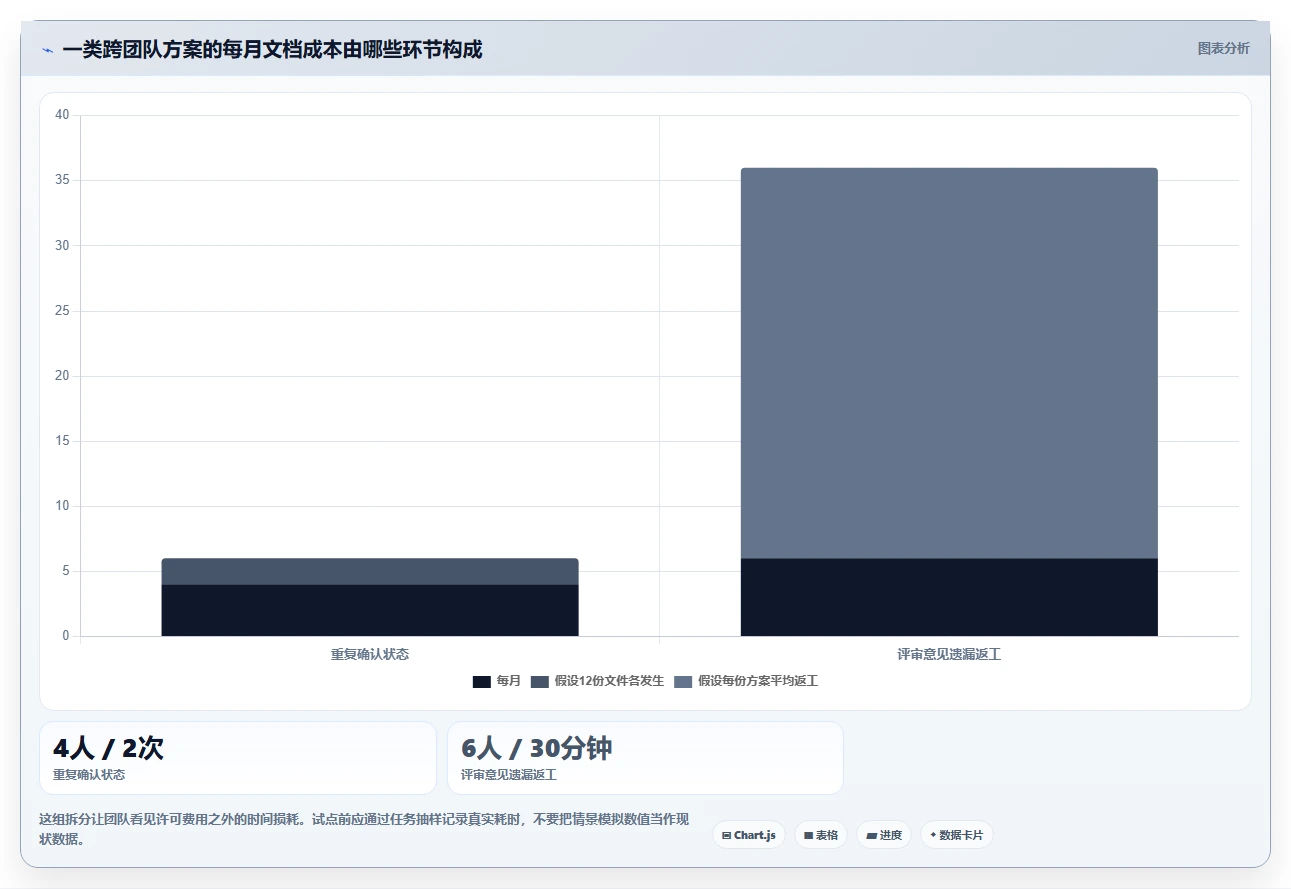
Task: Open the 6人 / 30分钟 data card
Action: point(645,758)
